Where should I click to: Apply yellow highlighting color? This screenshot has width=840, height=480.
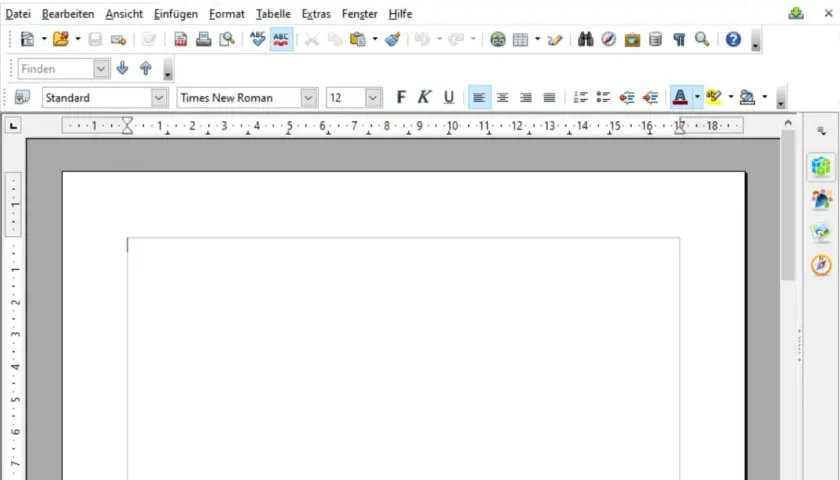click(x=714, y=97)
